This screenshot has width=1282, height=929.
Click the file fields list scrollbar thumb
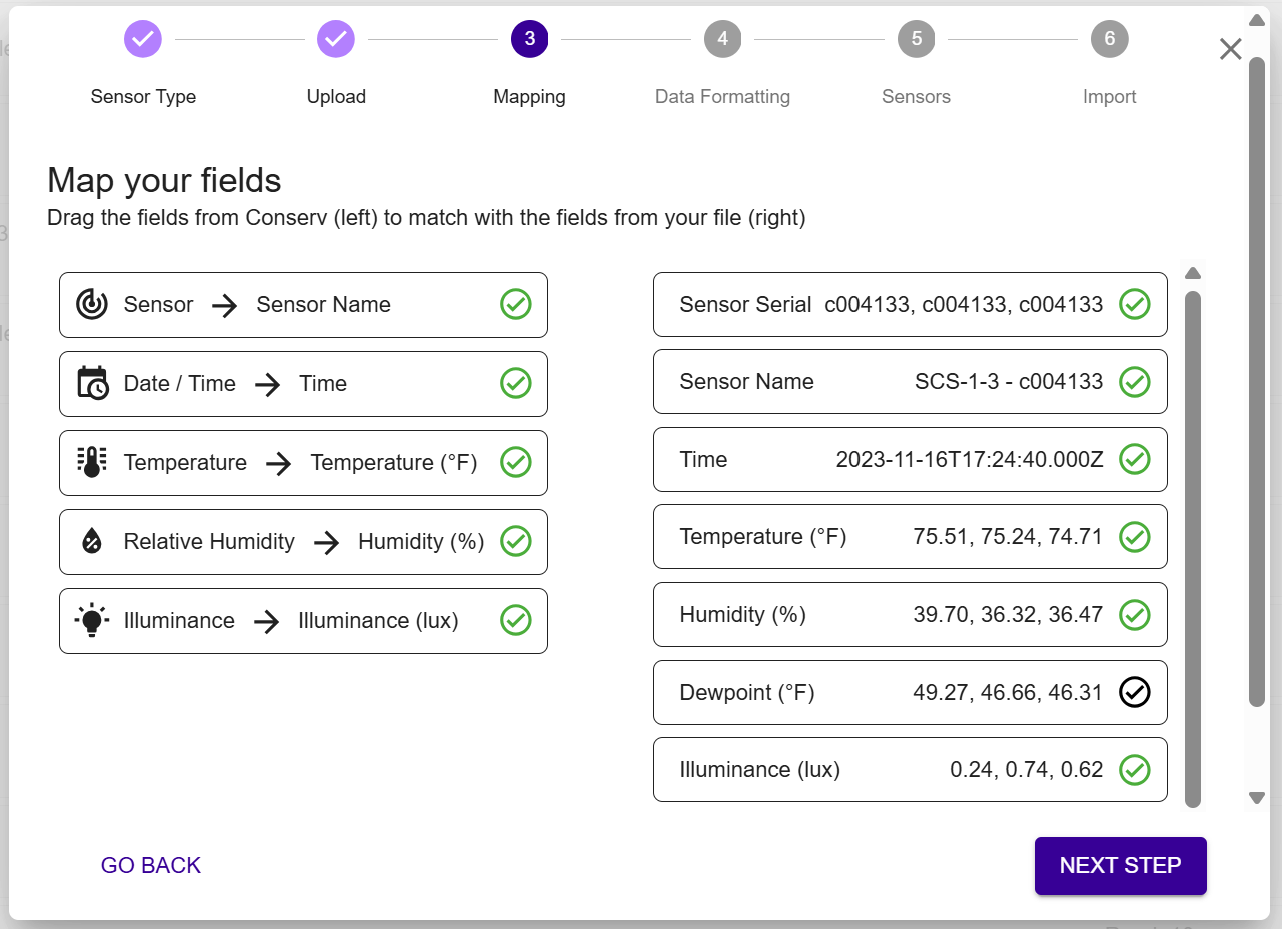pos(1192,548)
